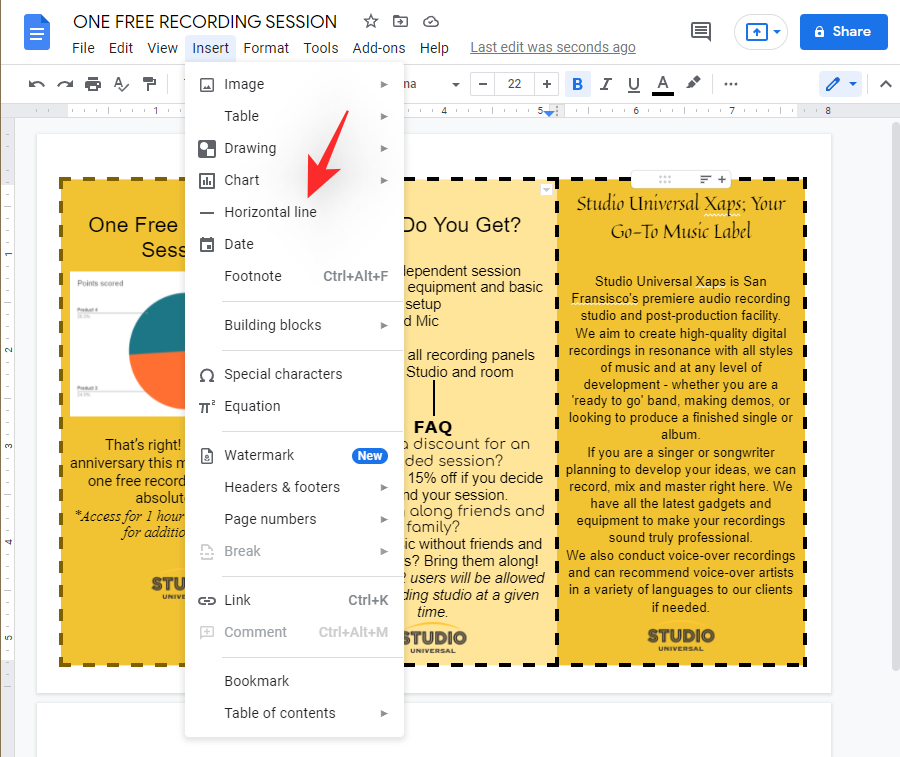Open the editing mode pencil dropdown

tap(840, 84)
